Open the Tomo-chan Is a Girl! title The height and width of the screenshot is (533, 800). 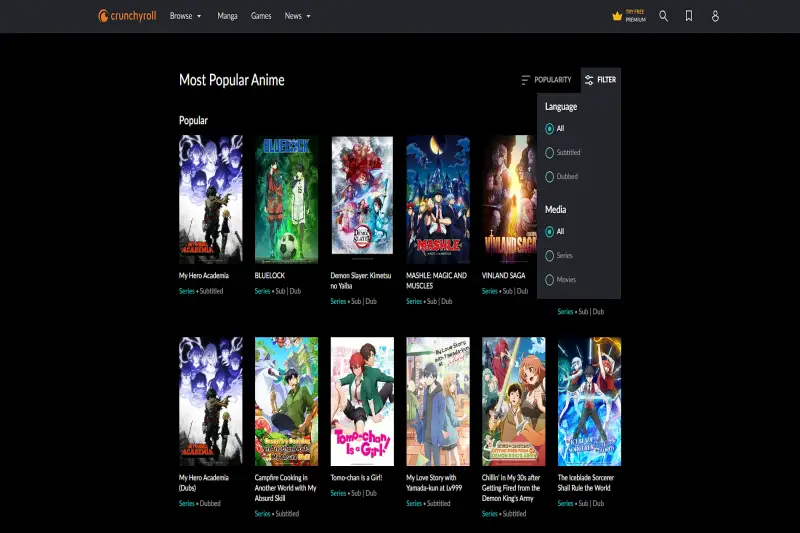(356, 477)
